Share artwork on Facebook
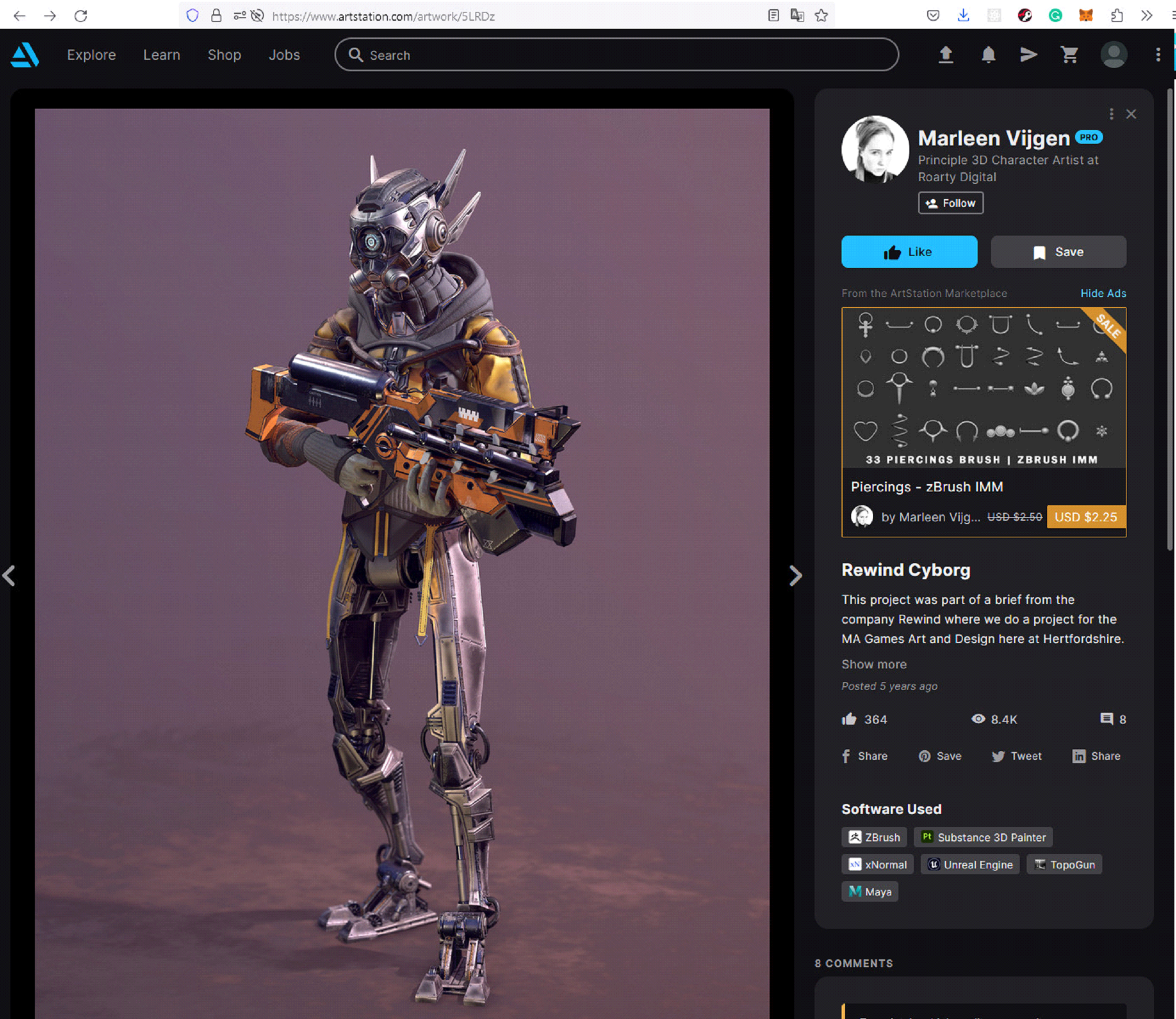This screenshot has height=1019, width=1176. pos(864,756)
